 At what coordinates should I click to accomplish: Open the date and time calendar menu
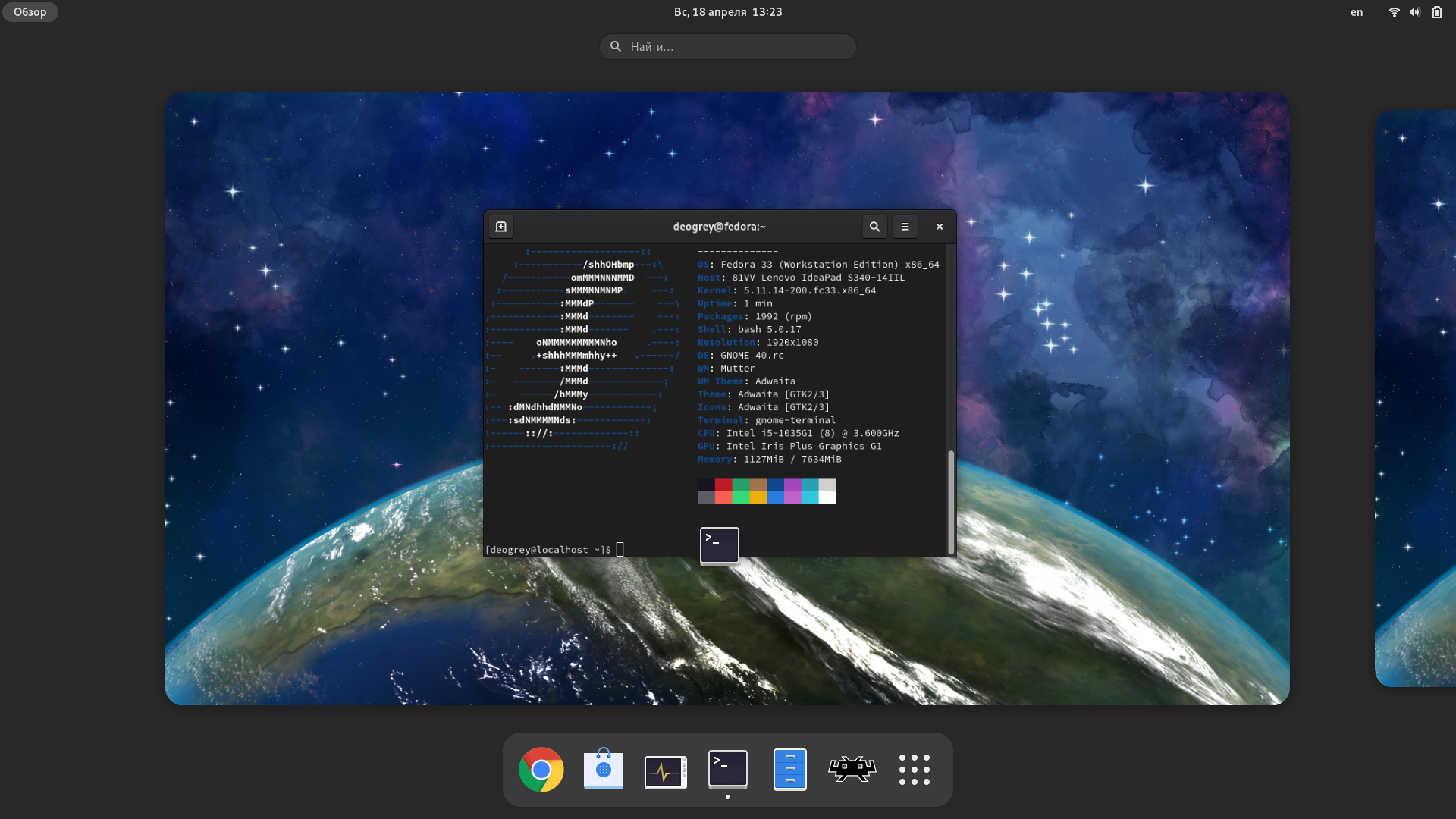pos(728,12)
